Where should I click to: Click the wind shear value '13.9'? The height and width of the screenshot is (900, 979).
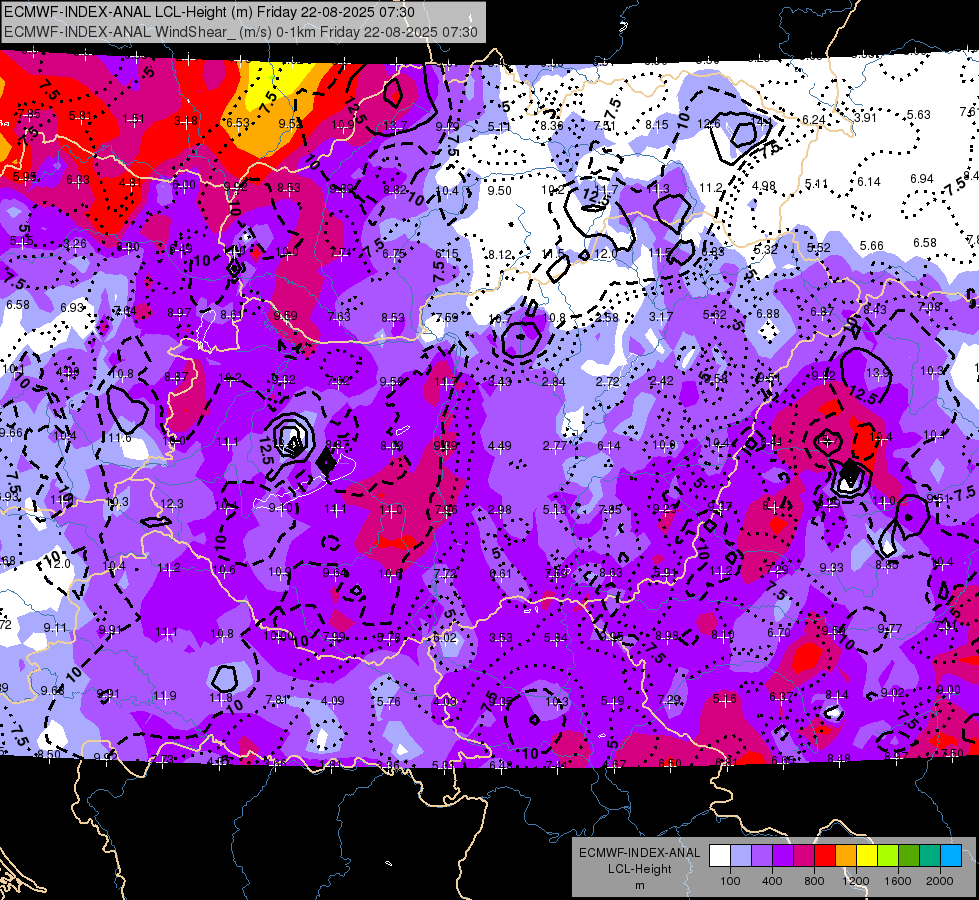[x=878, y=373]
